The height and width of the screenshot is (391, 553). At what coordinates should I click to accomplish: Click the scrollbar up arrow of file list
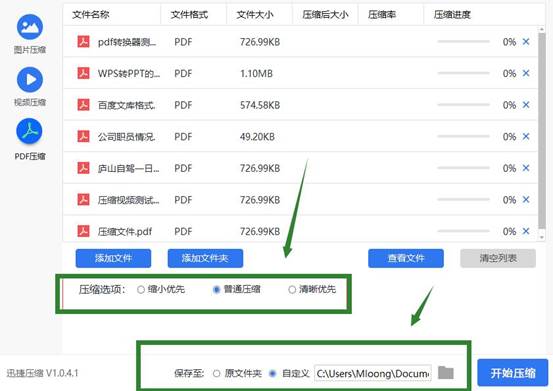click(x=542, y=29)
